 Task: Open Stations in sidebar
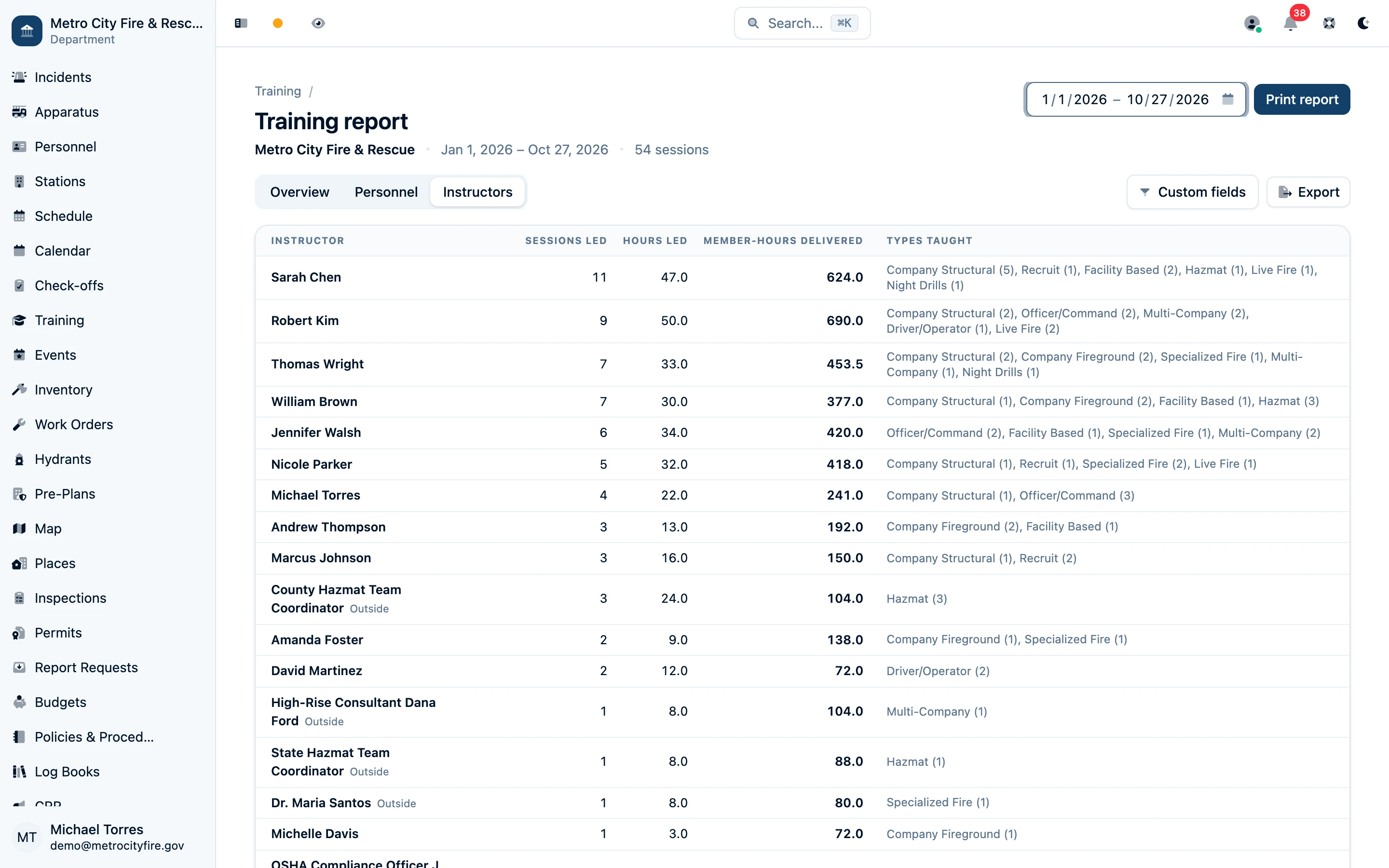108,181
